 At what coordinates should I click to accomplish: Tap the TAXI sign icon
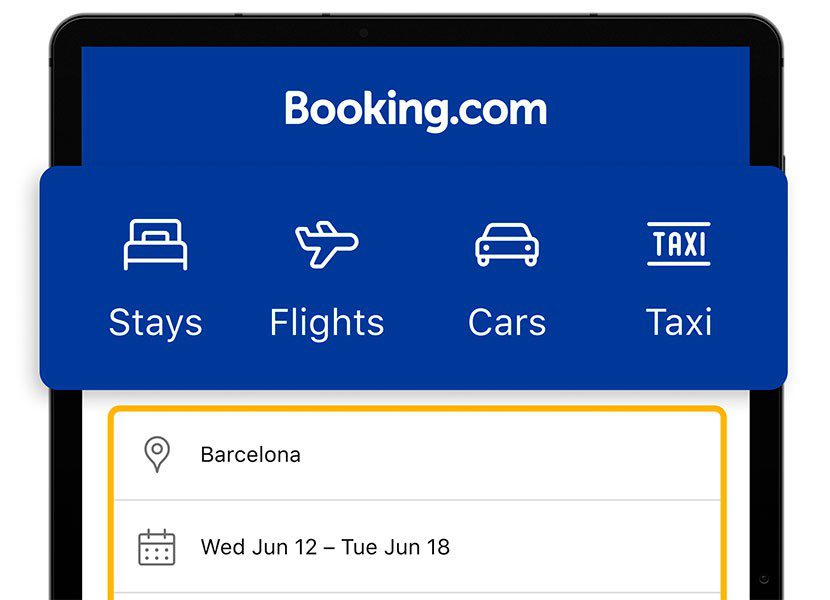[679, 244]
